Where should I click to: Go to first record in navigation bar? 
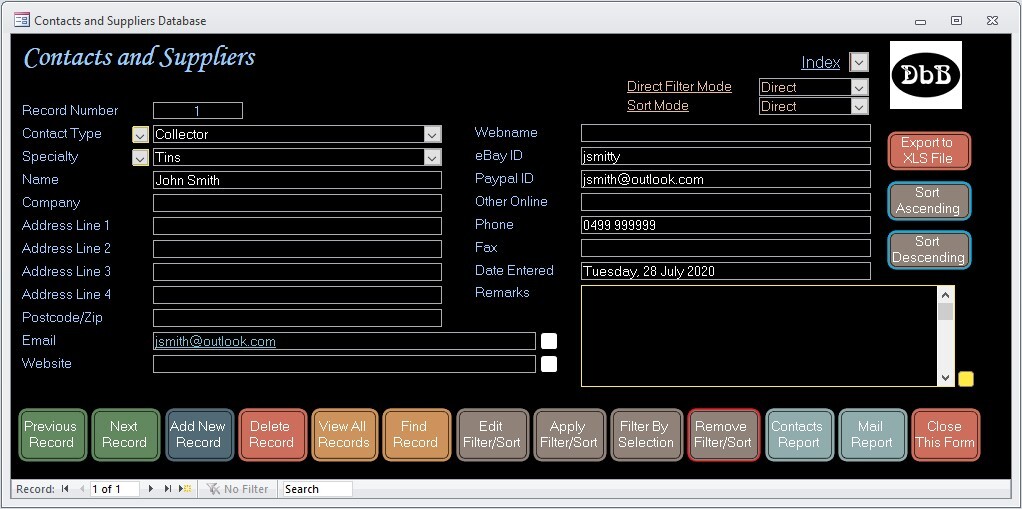[x=65, y=489]
